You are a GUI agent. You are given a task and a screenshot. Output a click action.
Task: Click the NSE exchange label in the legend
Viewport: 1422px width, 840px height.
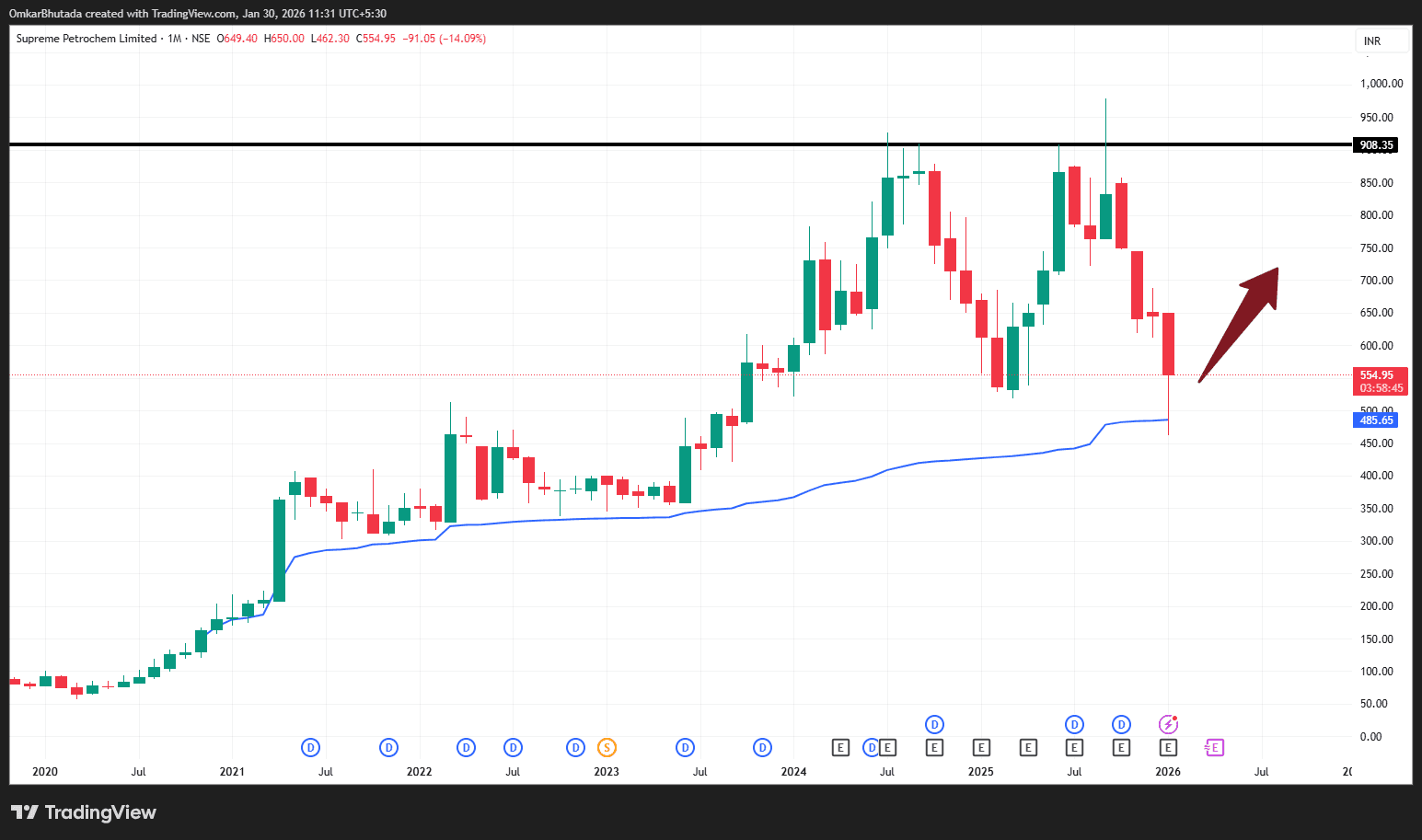201,39
